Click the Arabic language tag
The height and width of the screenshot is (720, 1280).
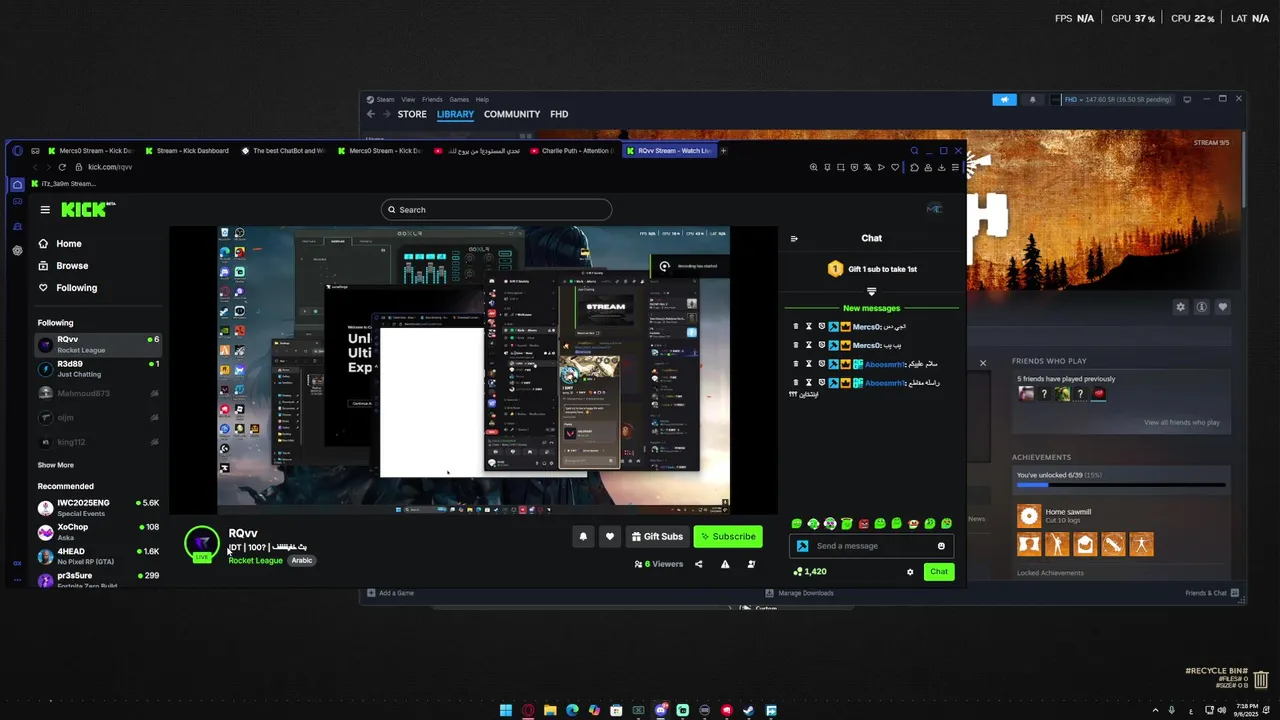(302, 561)
